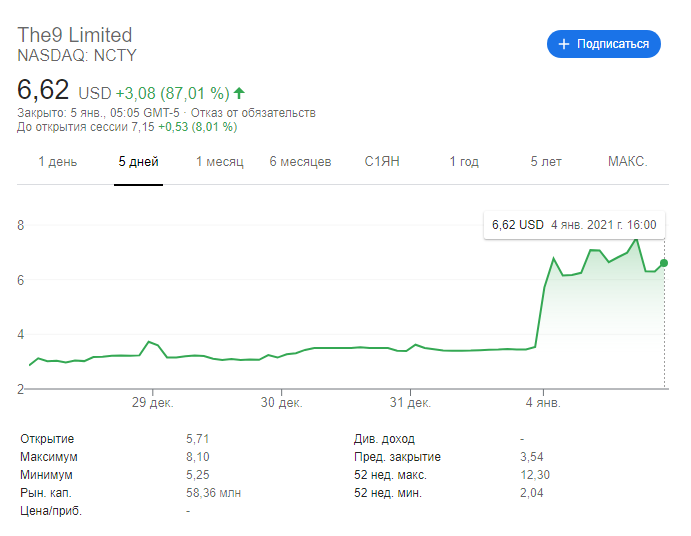This screenshot has width=691, height=536.
Task: Show the 1 год chart
Action: tap(464, 162)
